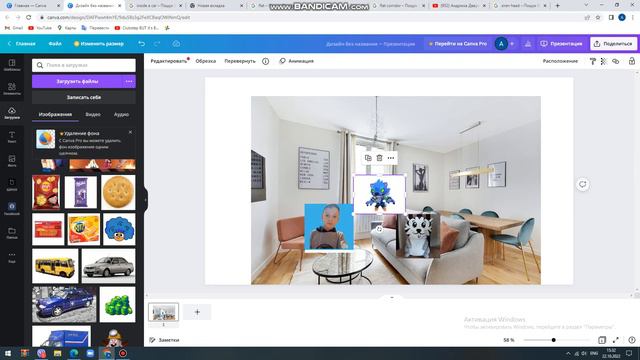
Task: Open the File menu
Action: 55,44
